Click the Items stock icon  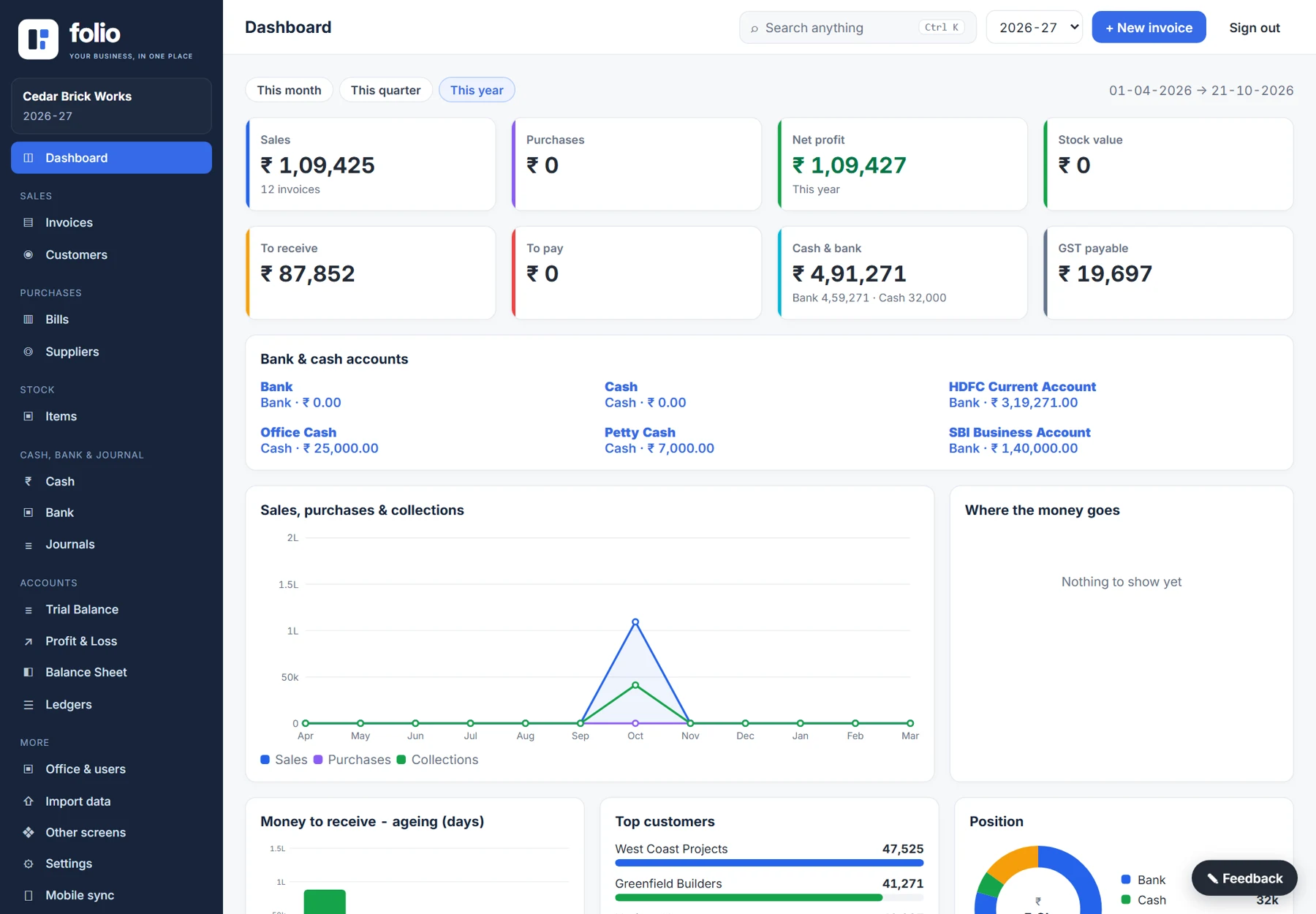[29, 416]
